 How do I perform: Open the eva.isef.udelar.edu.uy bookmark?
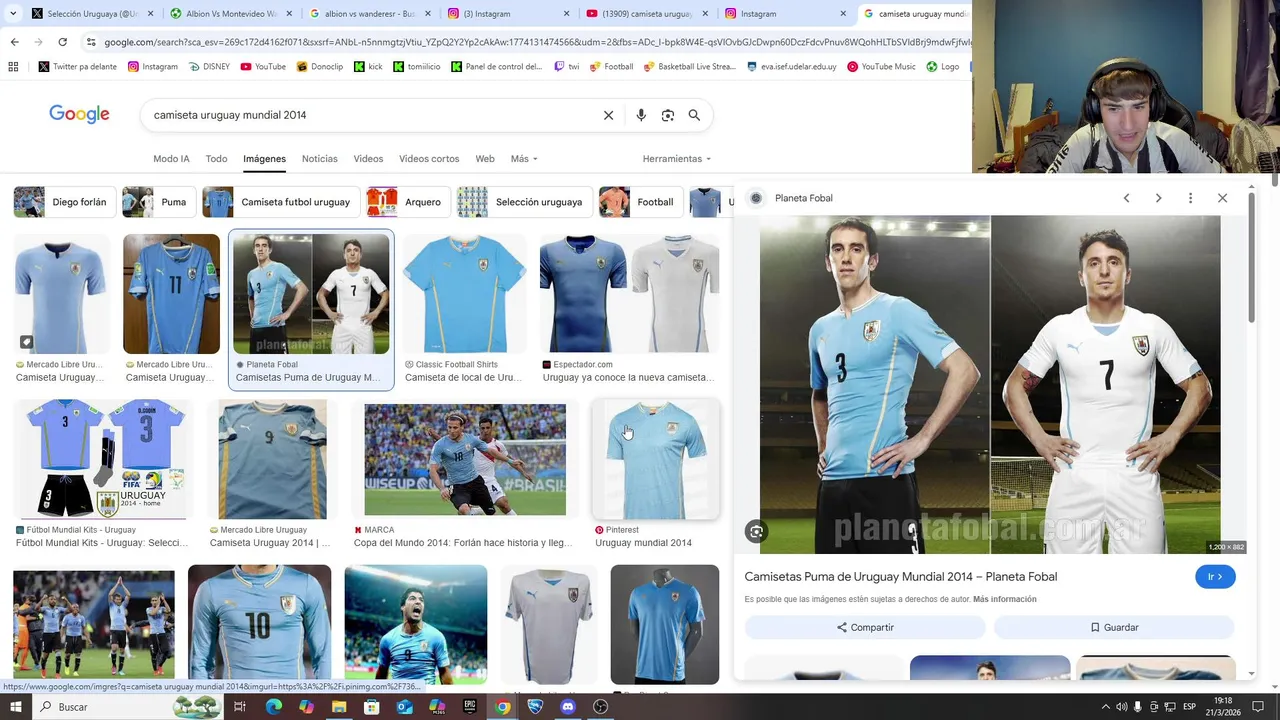[791, 67]
